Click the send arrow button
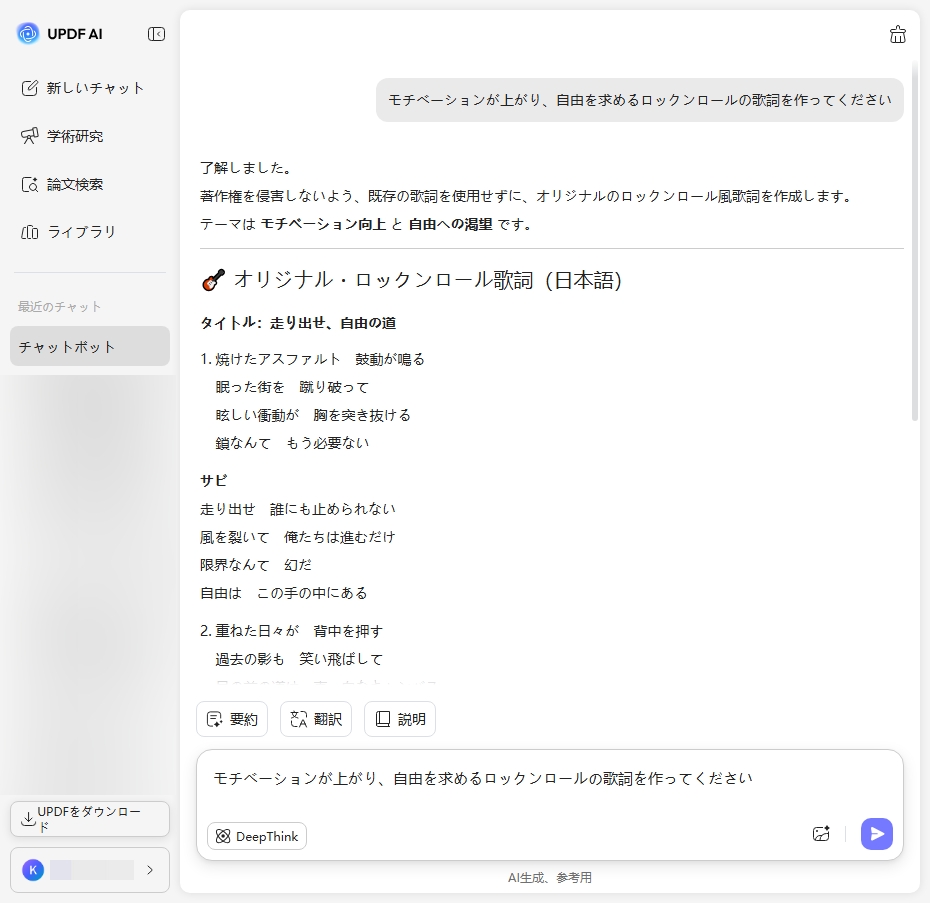 [876, 833]
